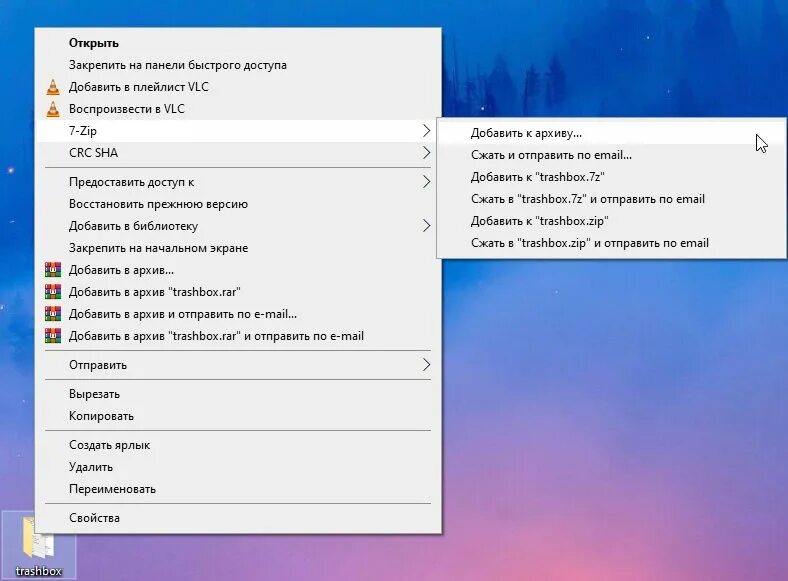Expand 'Предоставить доступ к' submenu arrow
788x581 pixels.
(x=426, y=182)
